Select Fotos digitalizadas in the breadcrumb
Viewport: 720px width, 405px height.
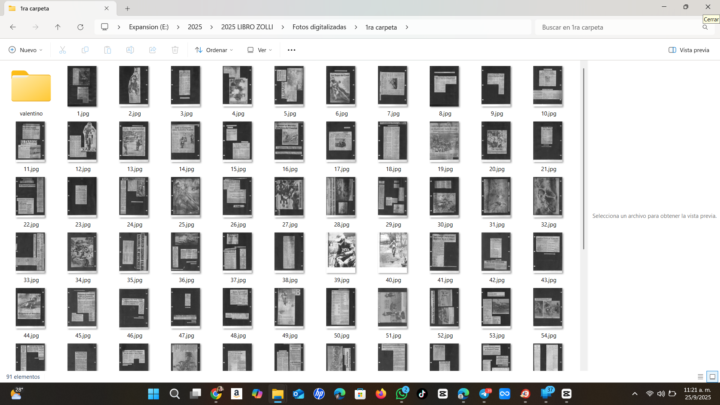(319, 27)
